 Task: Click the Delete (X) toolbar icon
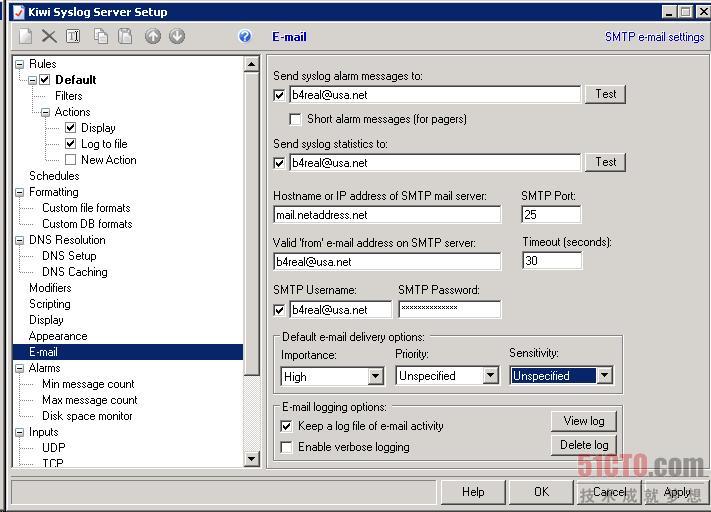tap(49, 36)
